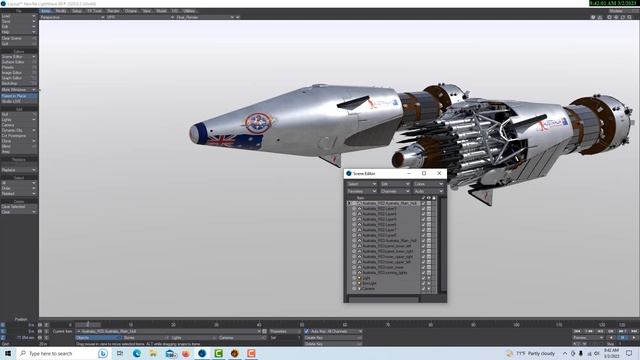Click the orange C application taskbar icon
The image size is (640, 360).
[x=251, y=353]
